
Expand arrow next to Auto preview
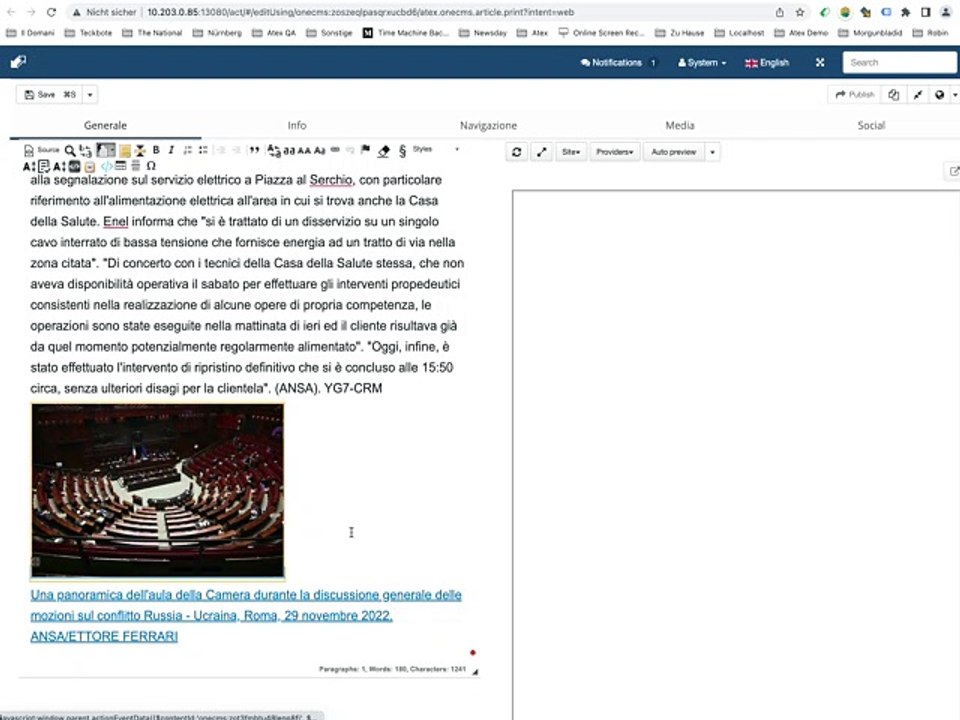click(x=713, y=152)
